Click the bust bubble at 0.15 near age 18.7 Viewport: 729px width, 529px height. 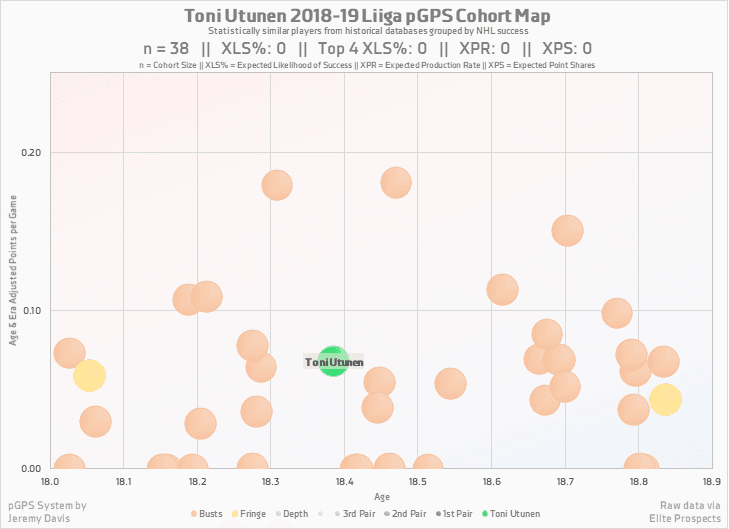pyautogui.click(x=568, y=231)
